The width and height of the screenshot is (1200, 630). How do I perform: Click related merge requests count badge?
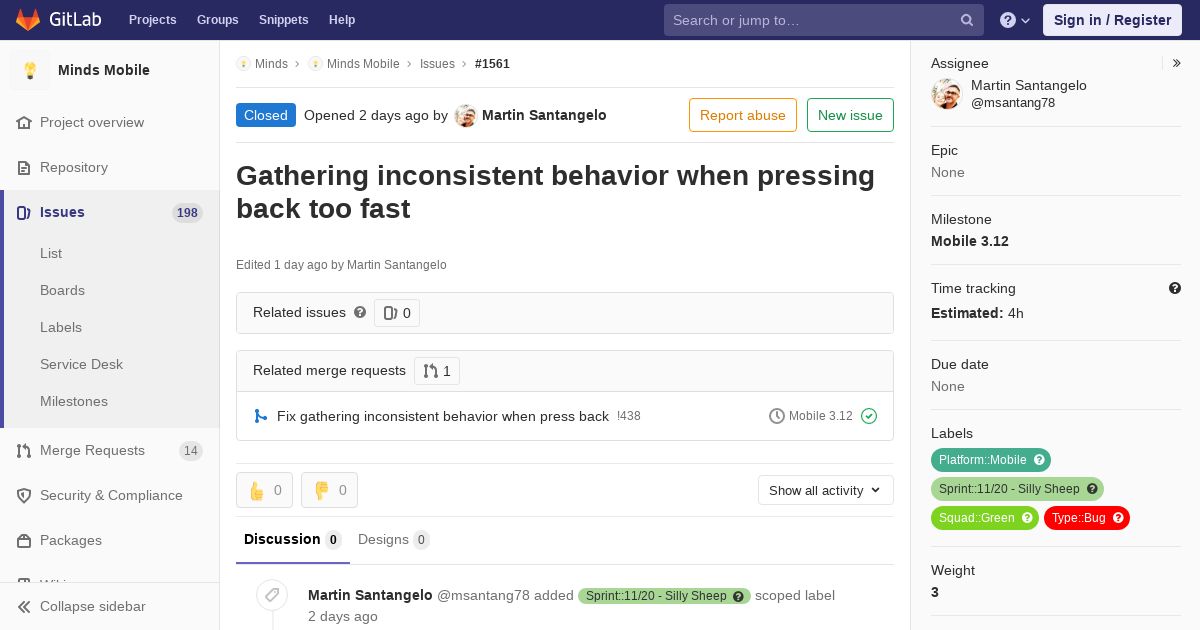click(437, 371)
